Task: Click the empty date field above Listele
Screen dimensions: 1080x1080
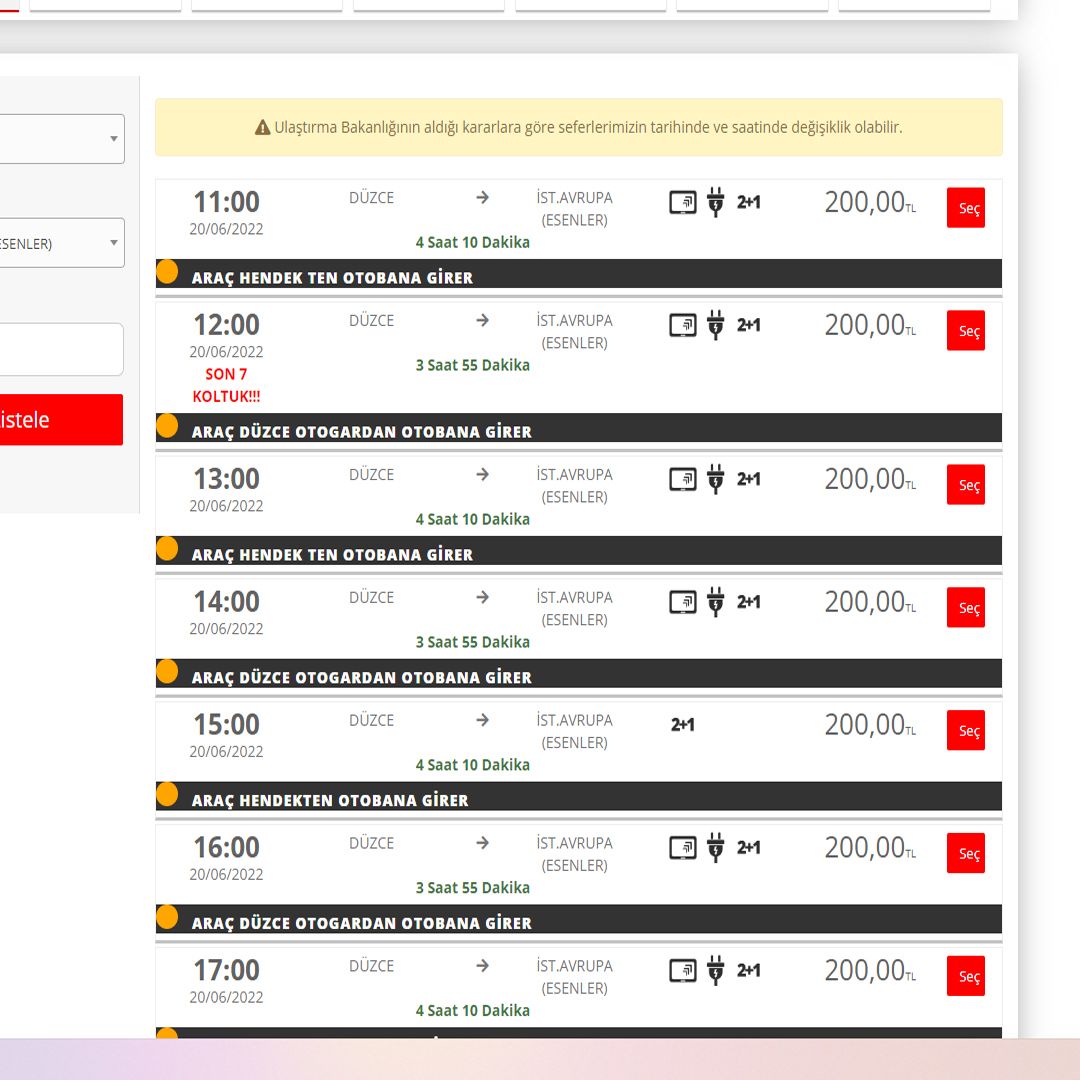Action: point(62,349)
